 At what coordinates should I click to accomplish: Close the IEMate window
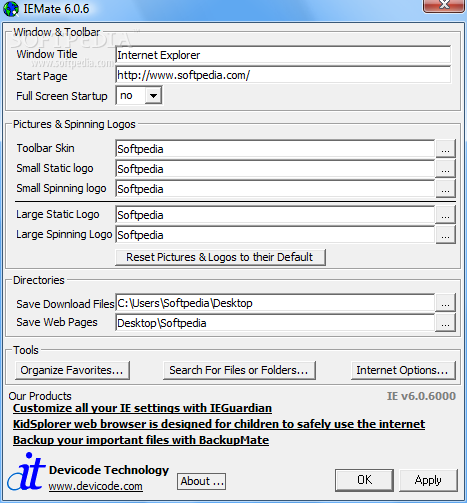444,6
